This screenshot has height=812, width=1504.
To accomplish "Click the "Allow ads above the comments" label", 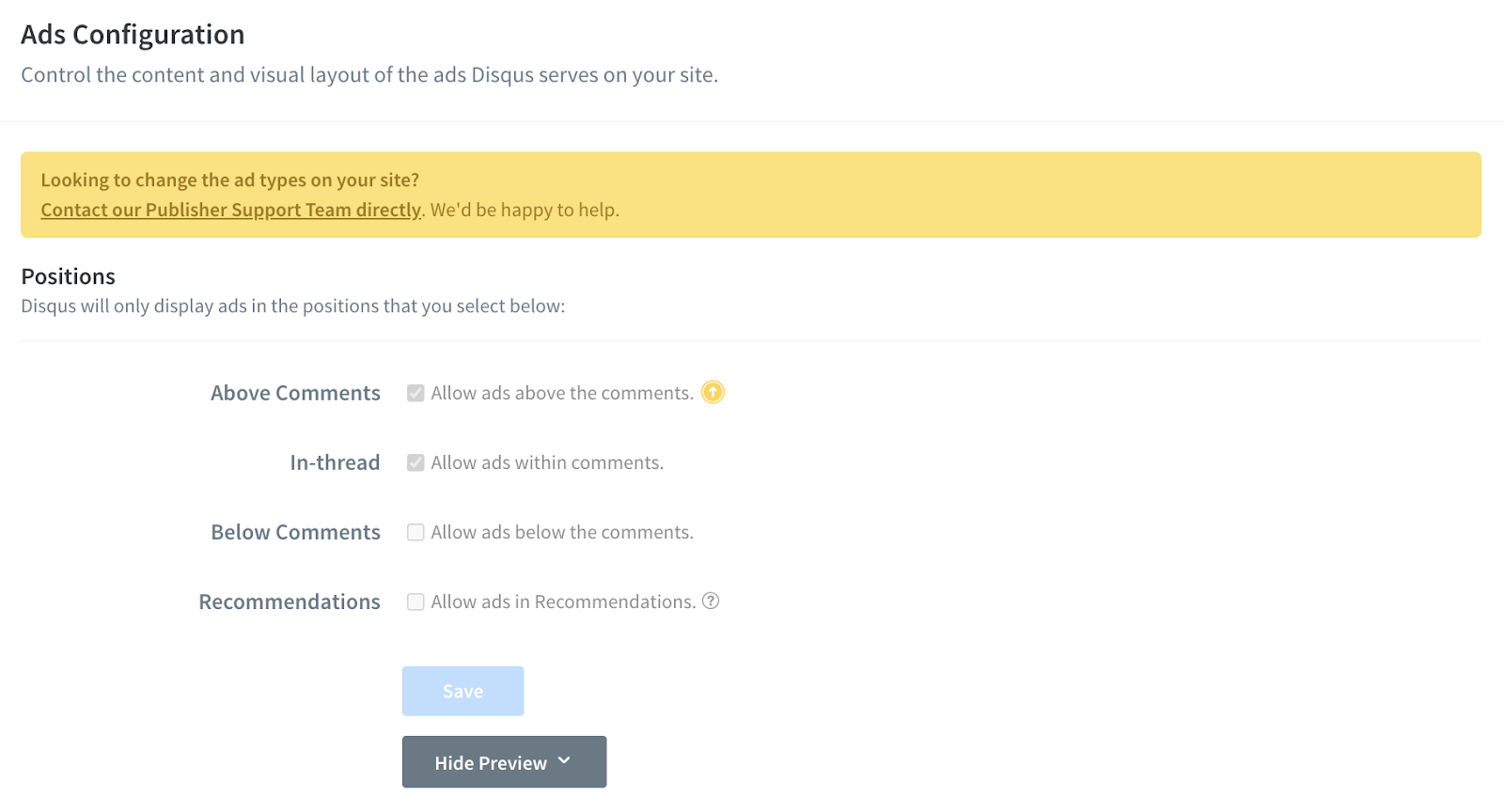I will 561,393.
